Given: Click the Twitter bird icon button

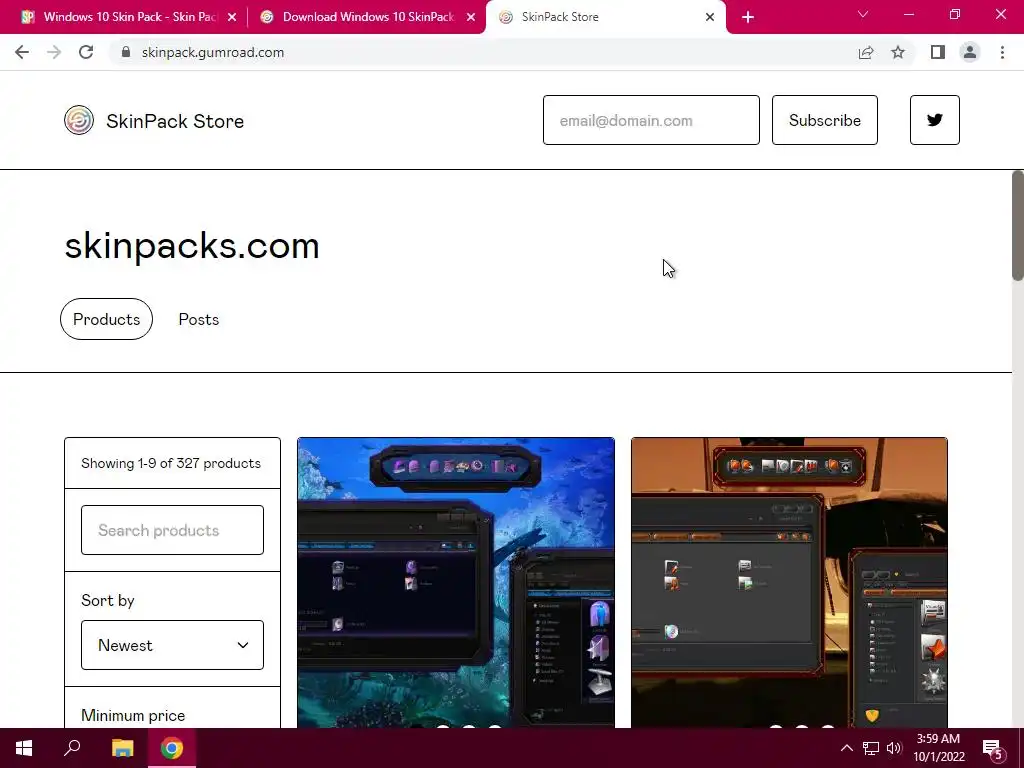Looking at the screenshot, I should pyautogui.click(x=935, y=120).
